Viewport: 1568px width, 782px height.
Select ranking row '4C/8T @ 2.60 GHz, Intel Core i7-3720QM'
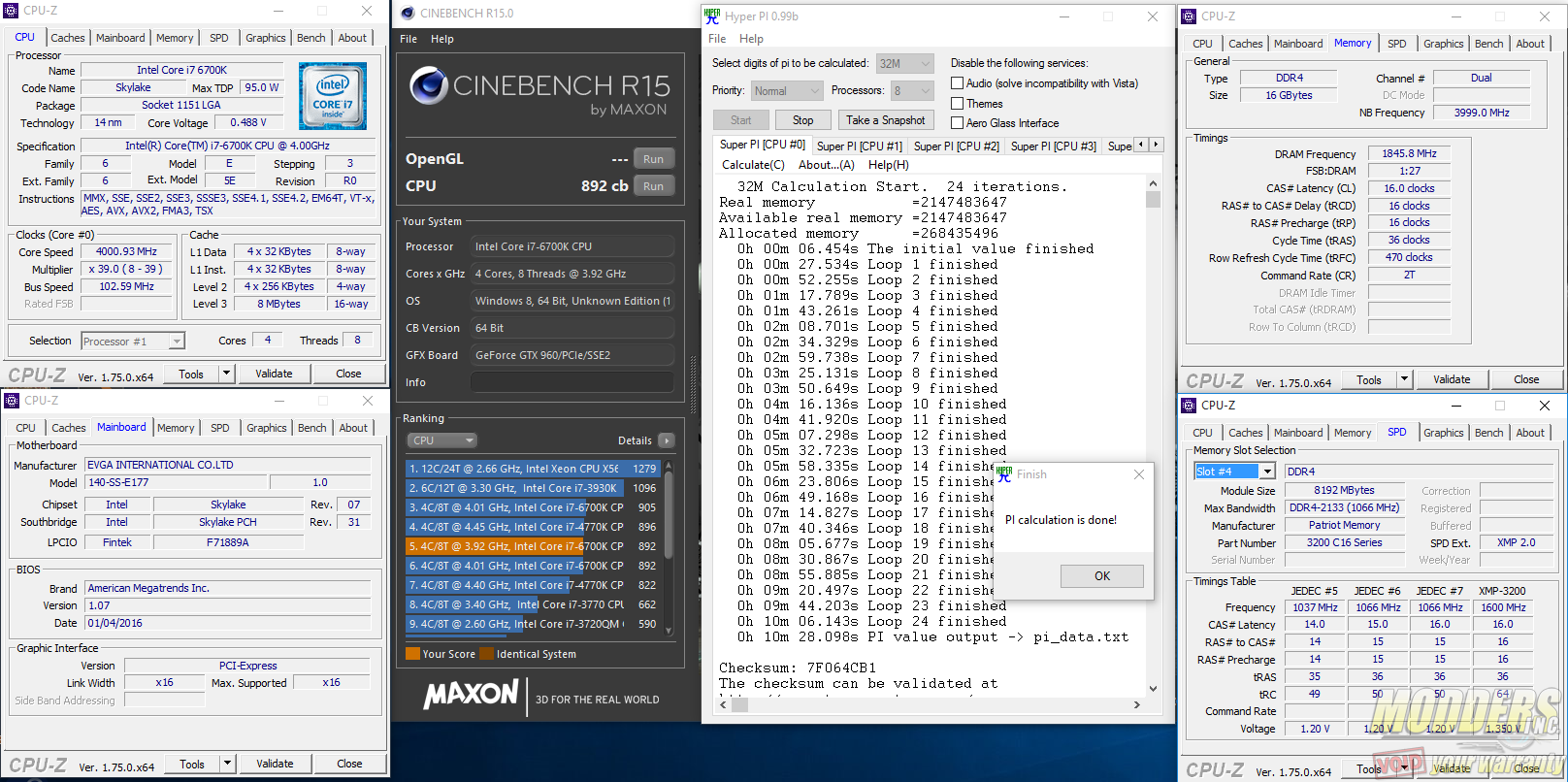pyautogui.click(x=532, y=624)
